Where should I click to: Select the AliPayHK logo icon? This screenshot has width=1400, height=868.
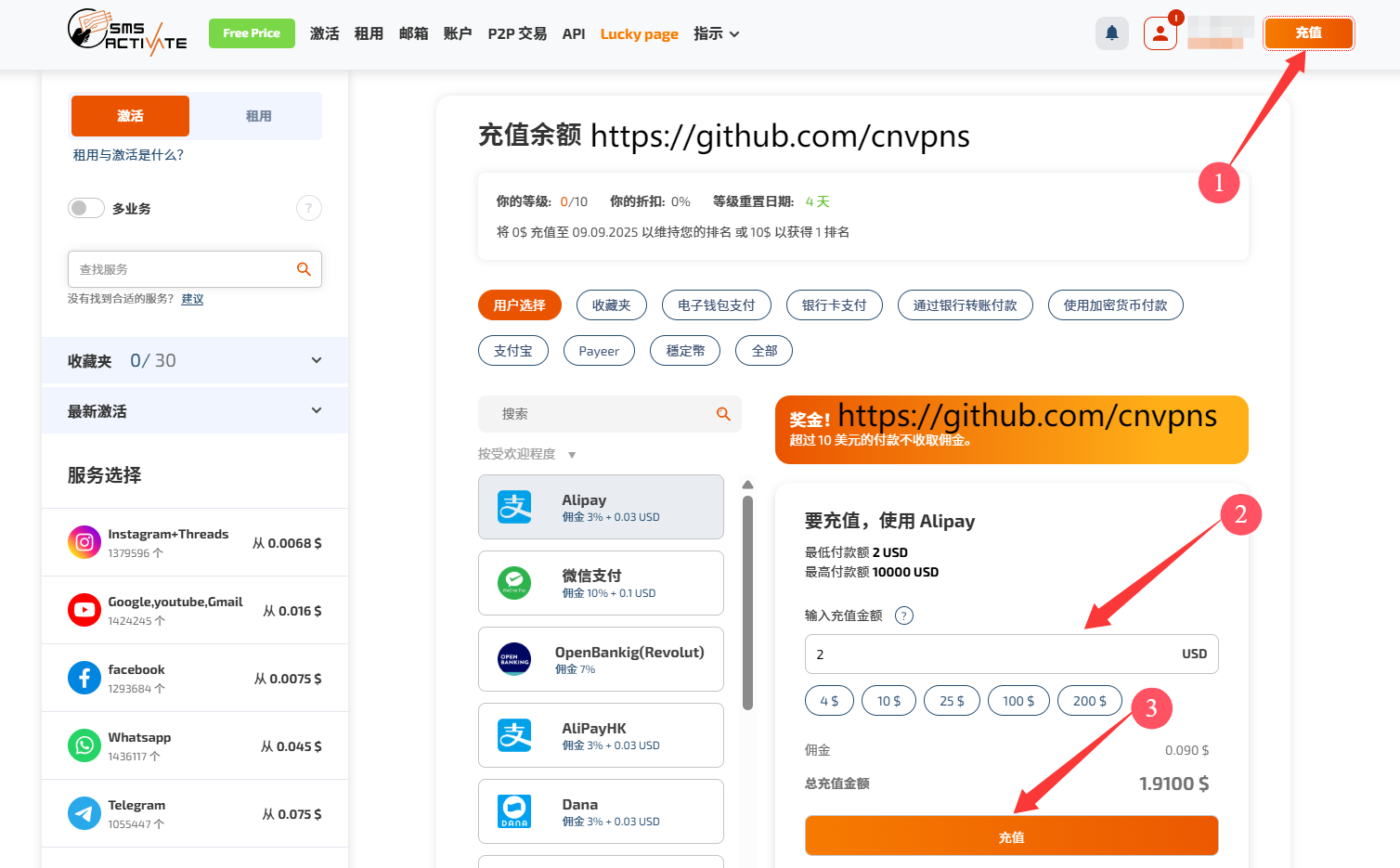click(x=514, y=735)
